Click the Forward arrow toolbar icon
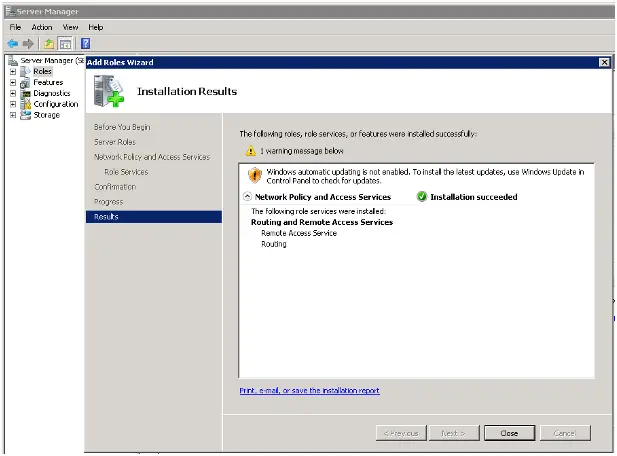 coord(29,44)
